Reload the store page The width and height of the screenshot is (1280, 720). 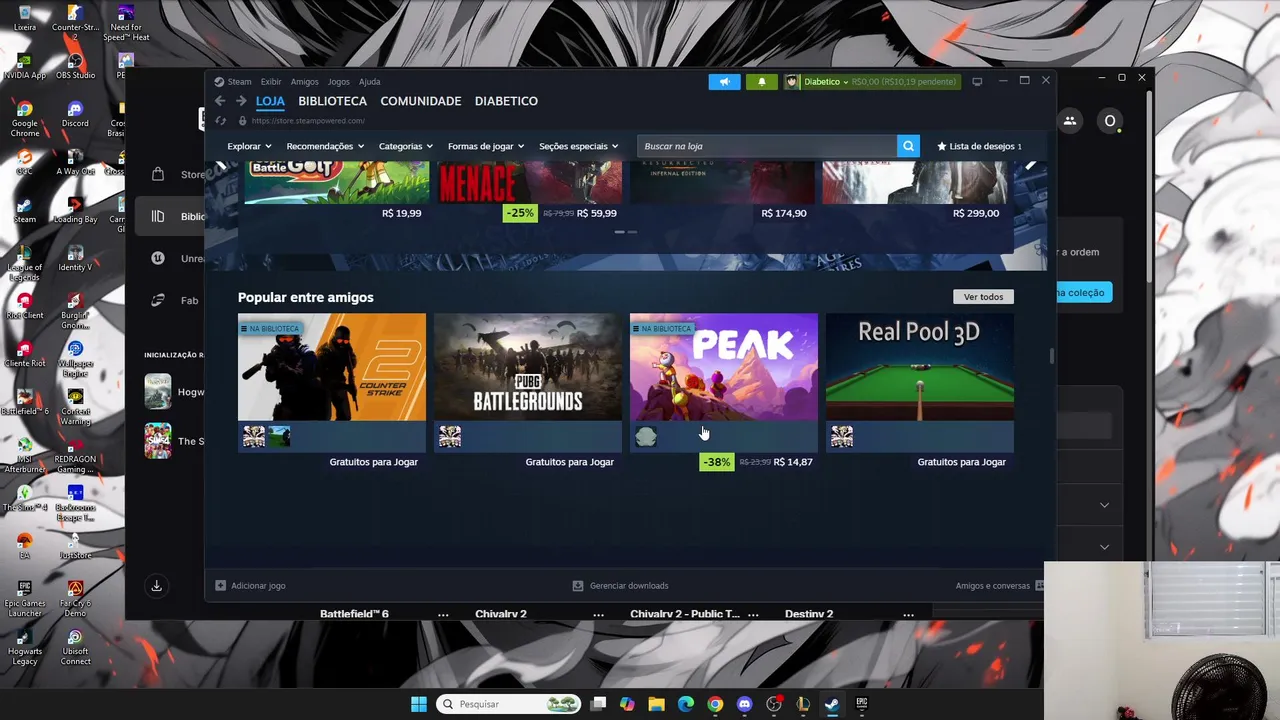(220, 121)
